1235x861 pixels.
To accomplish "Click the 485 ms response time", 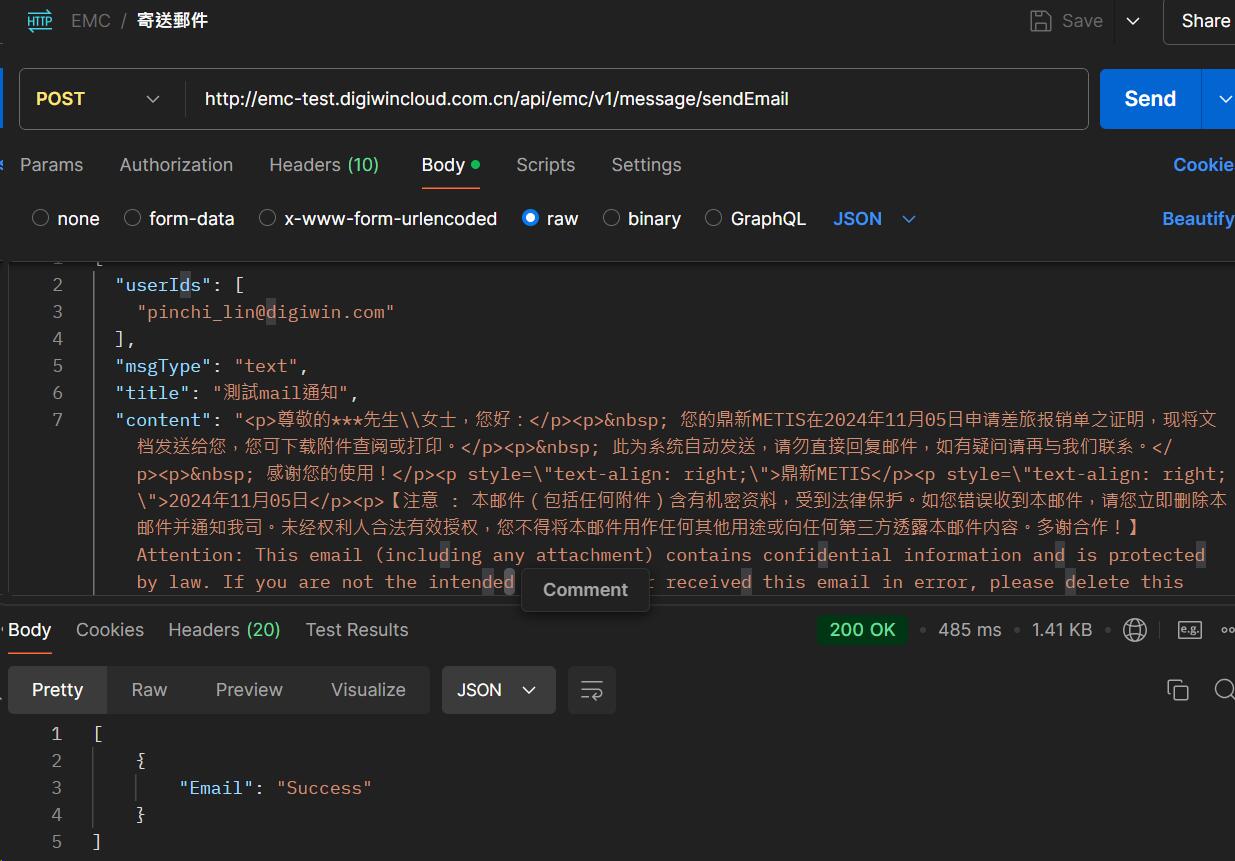I will [969, 630].
